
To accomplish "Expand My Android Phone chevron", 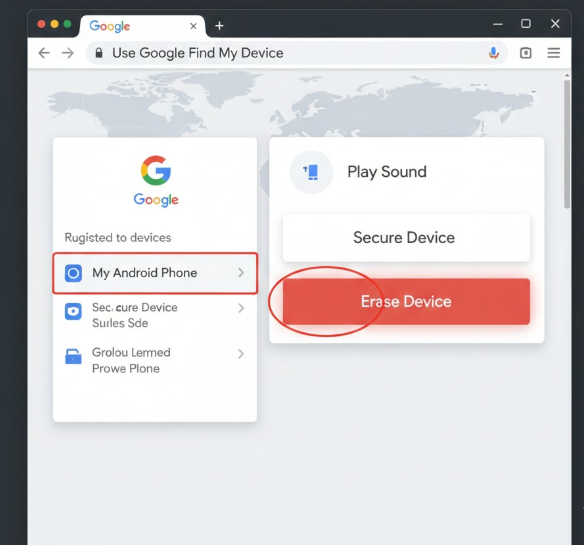I will coord(241,273).
